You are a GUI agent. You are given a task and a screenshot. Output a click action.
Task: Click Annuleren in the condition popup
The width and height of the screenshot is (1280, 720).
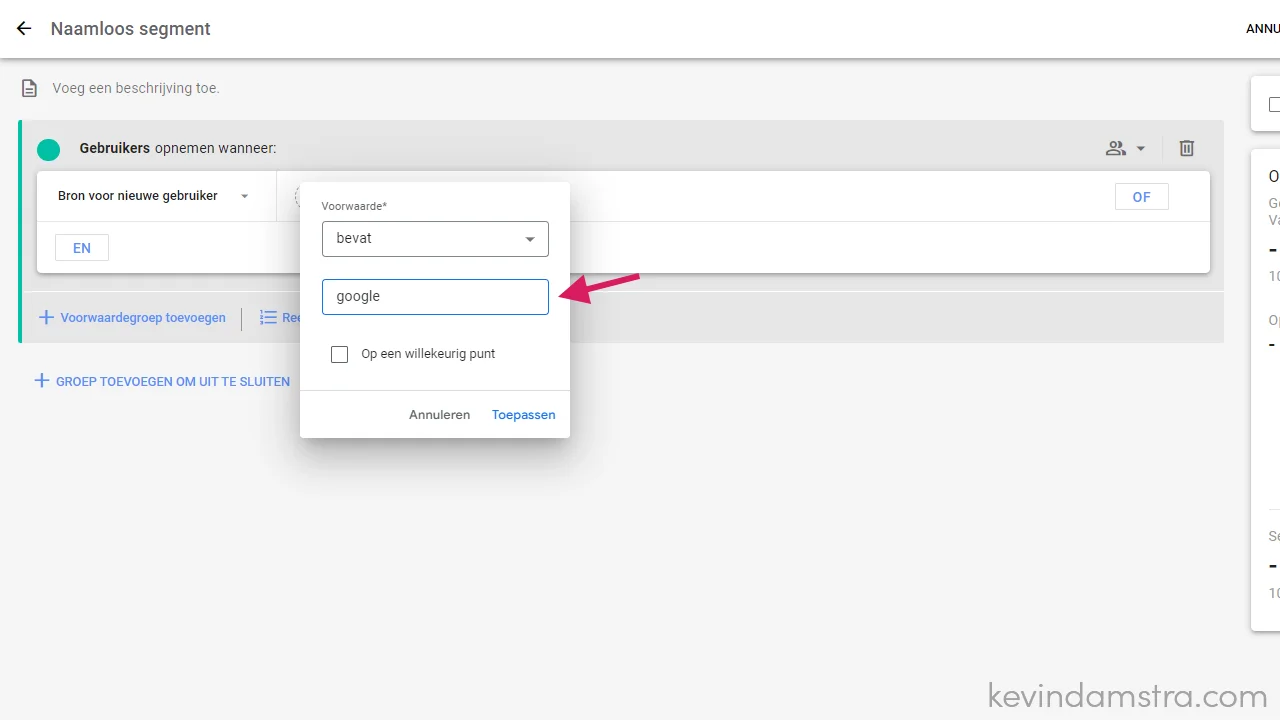(439, 415)
